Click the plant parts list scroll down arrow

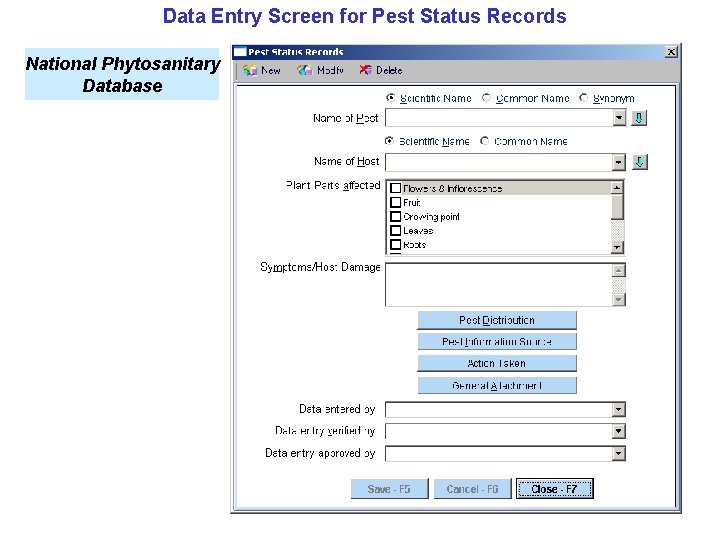point(617,247)
